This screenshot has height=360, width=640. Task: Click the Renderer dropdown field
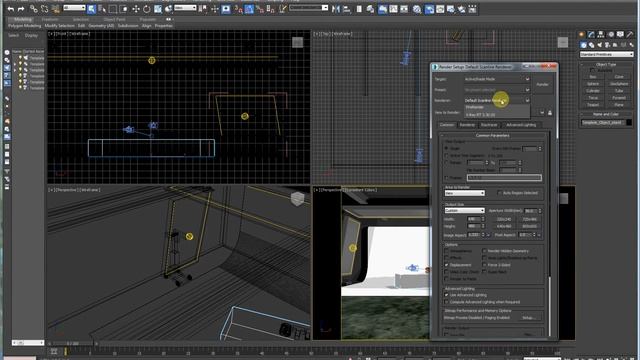496,100
